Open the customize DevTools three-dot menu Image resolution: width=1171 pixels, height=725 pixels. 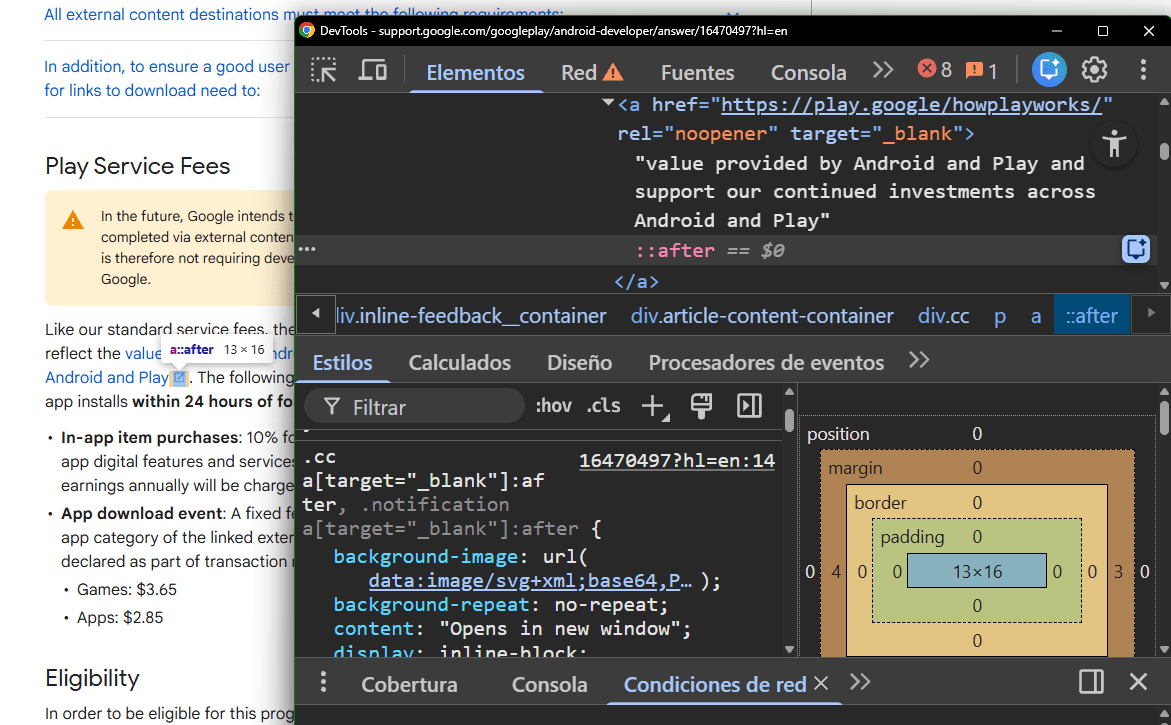[x=1143, y=69]
